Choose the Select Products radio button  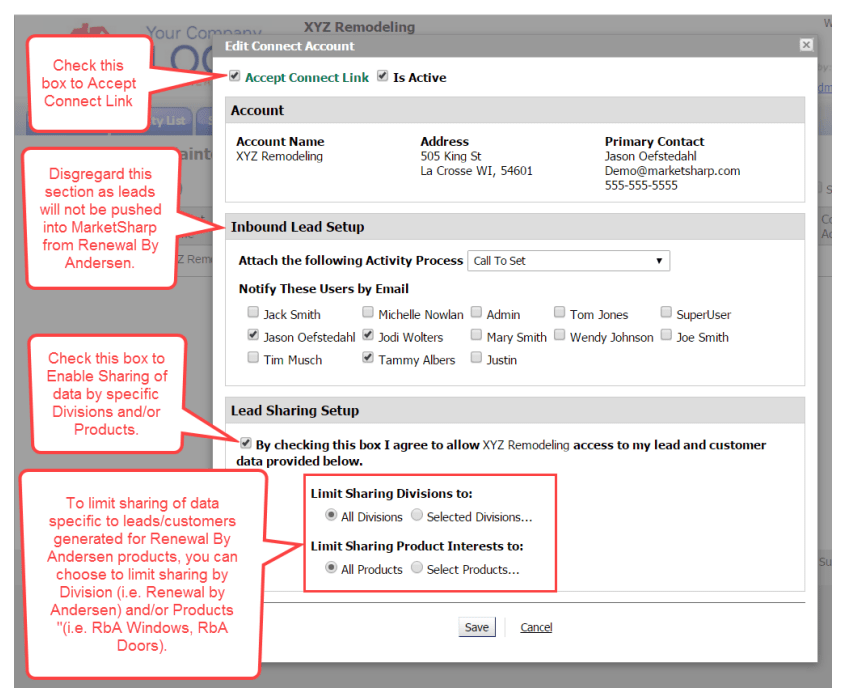coord(417,568)
